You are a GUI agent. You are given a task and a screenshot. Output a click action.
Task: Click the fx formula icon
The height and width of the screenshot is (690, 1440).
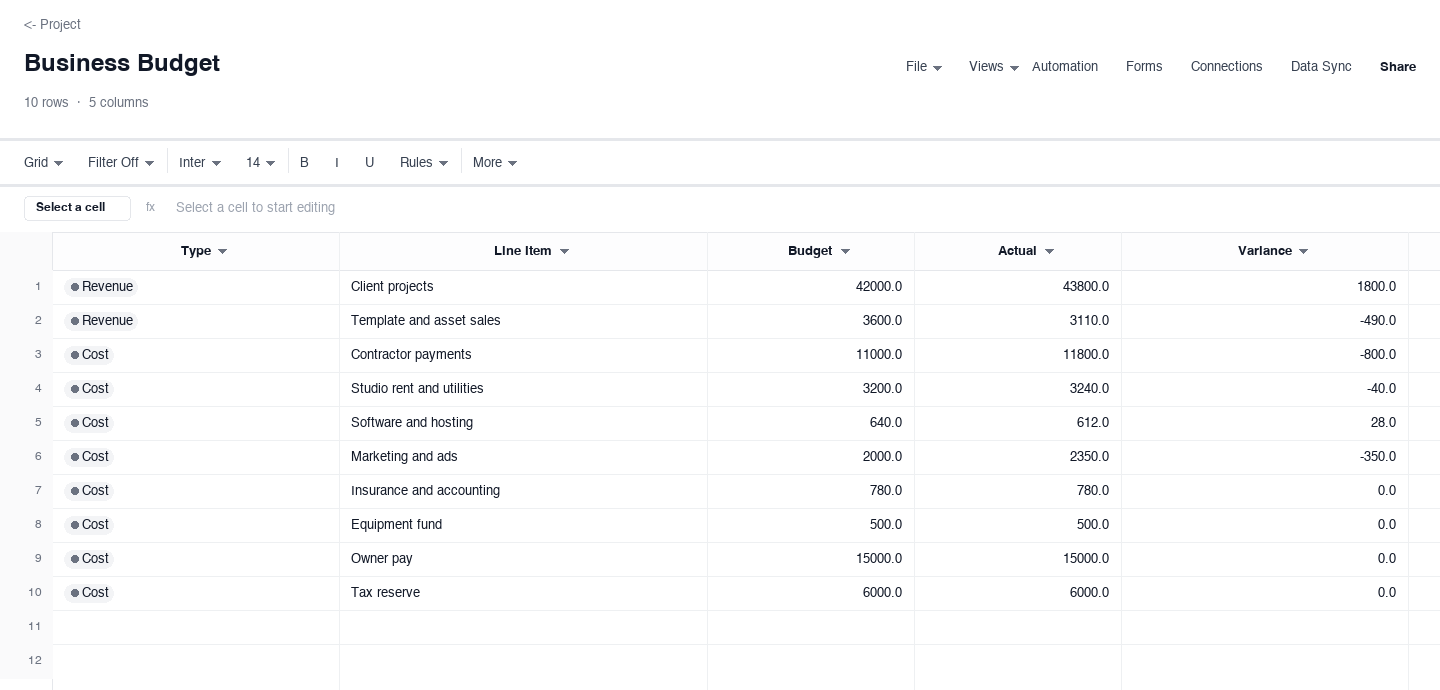pyautogui.click(x=150, y=207)
